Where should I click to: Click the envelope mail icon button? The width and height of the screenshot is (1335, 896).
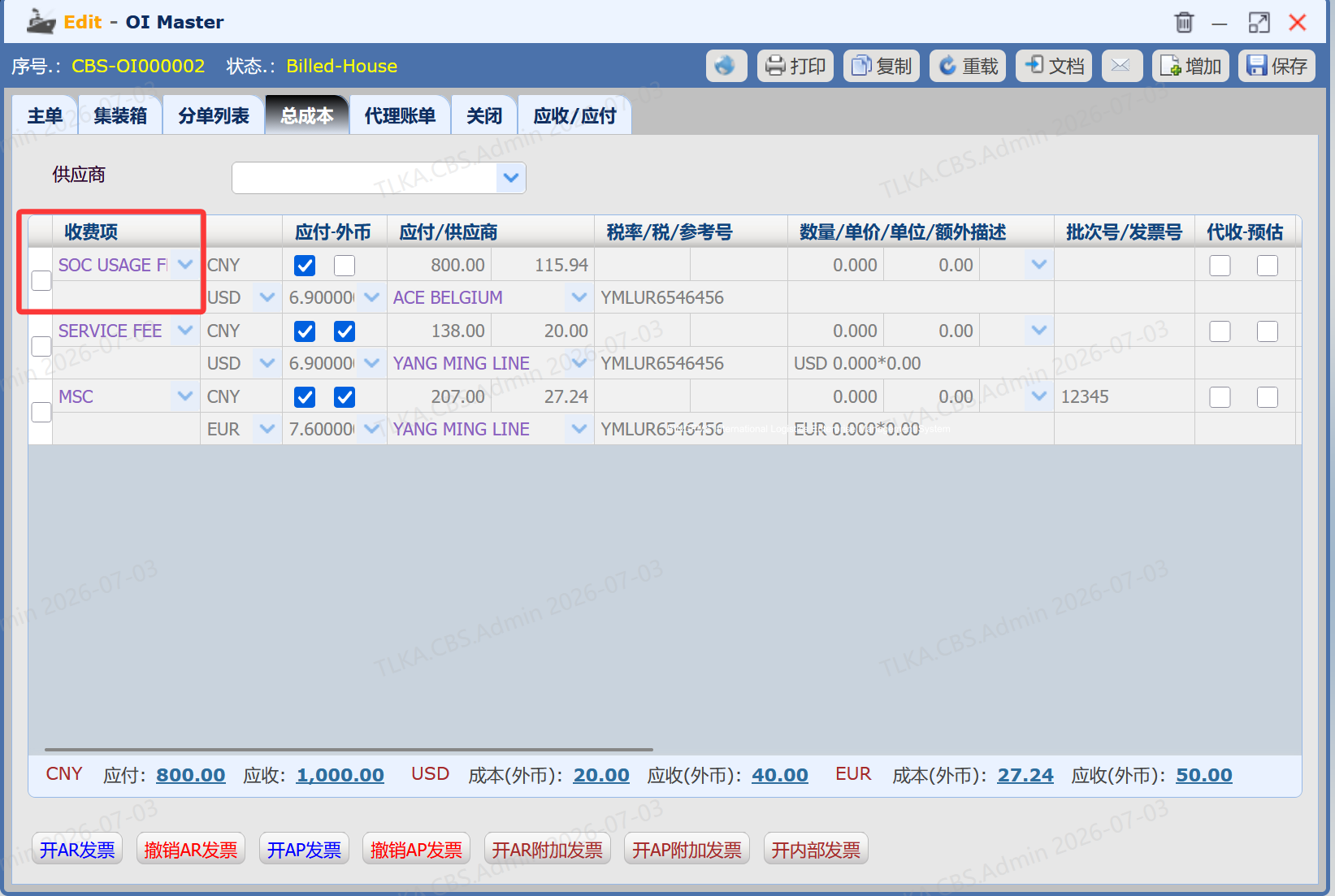[1121, 66]
